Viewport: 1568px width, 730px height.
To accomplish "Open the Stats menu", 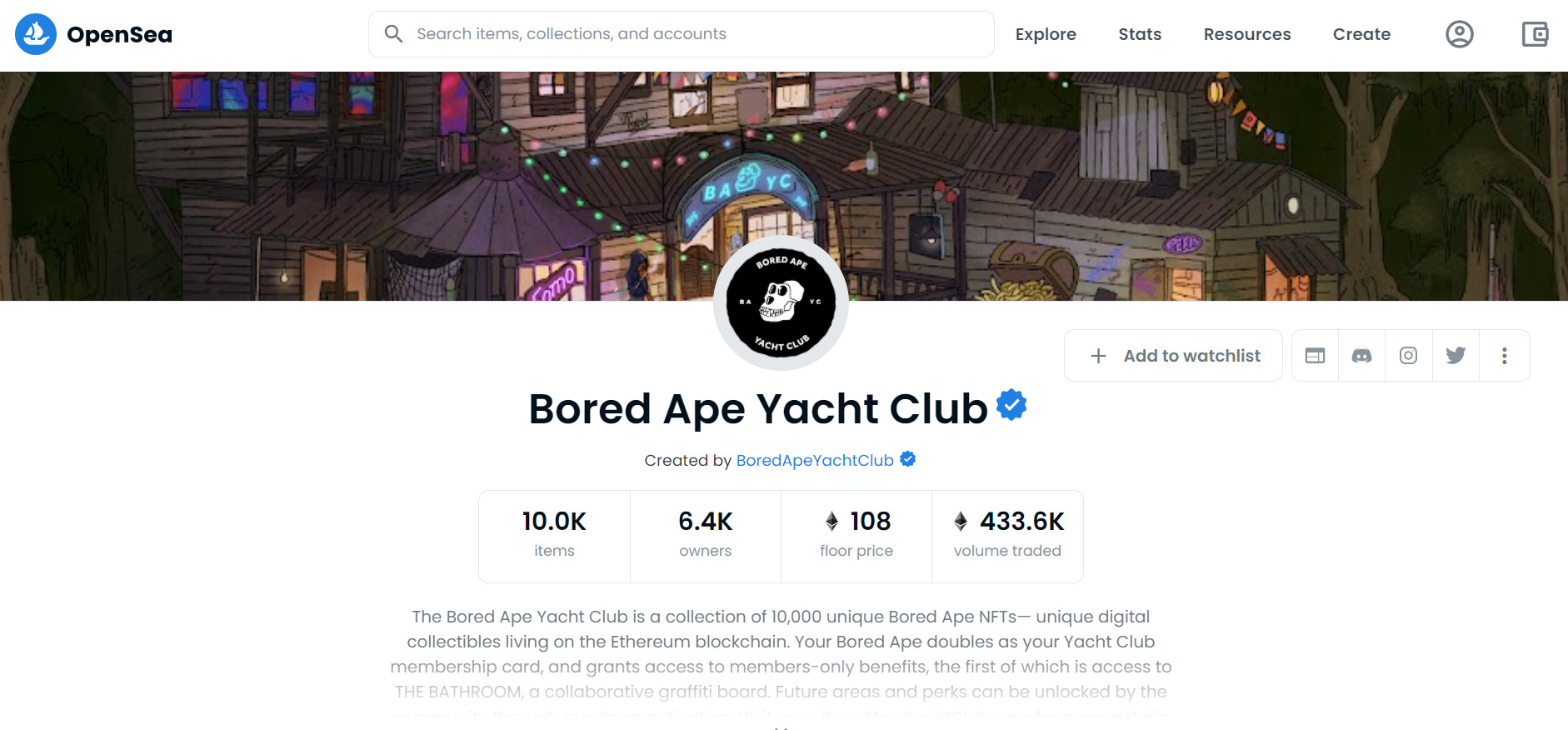I will [1140, 34].
